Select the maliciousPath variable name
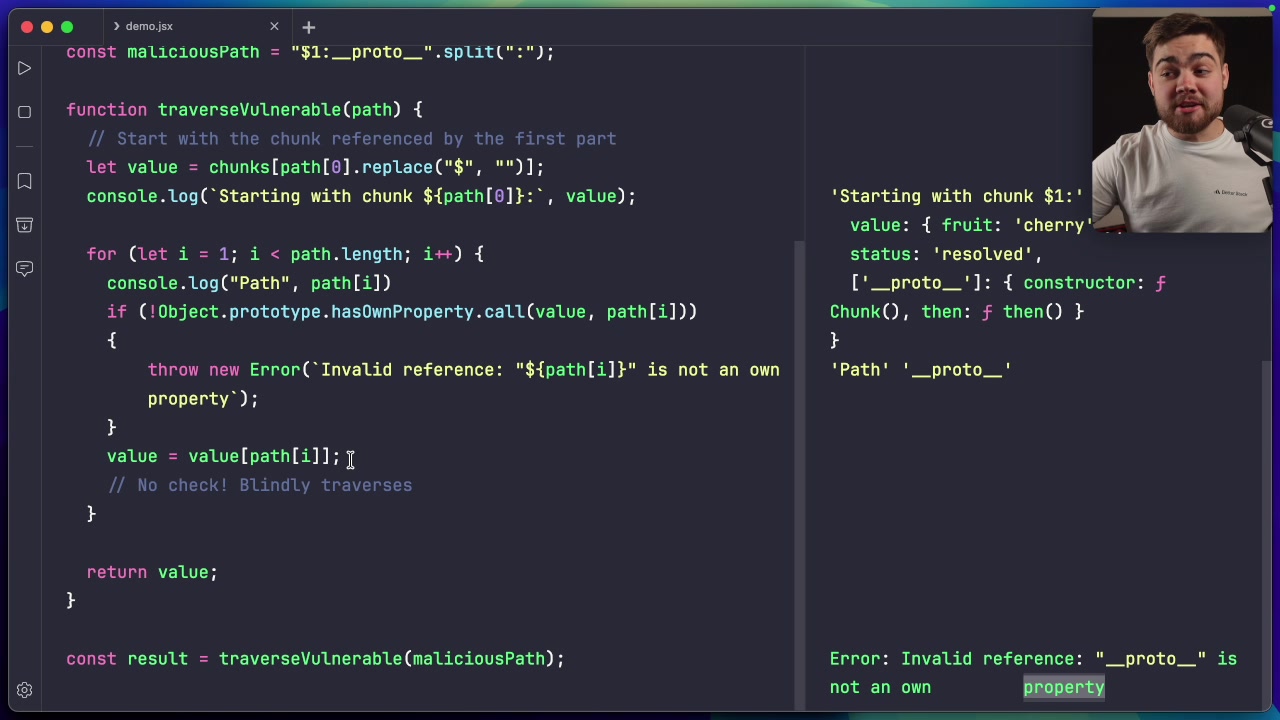 [x=192, y=52]
